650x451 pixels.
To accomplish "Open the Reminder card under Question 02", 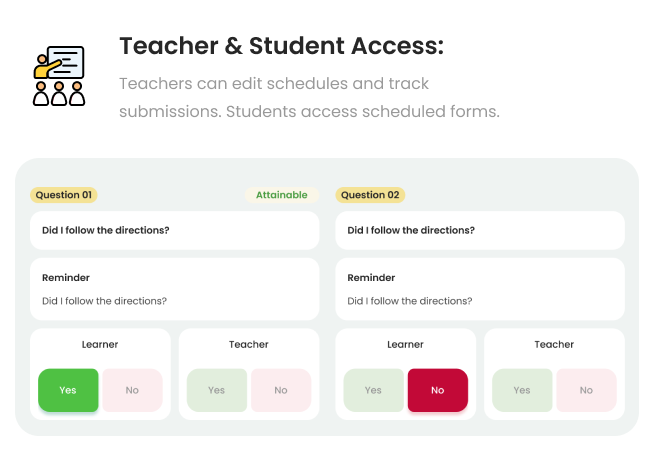I will click(480, 289).
